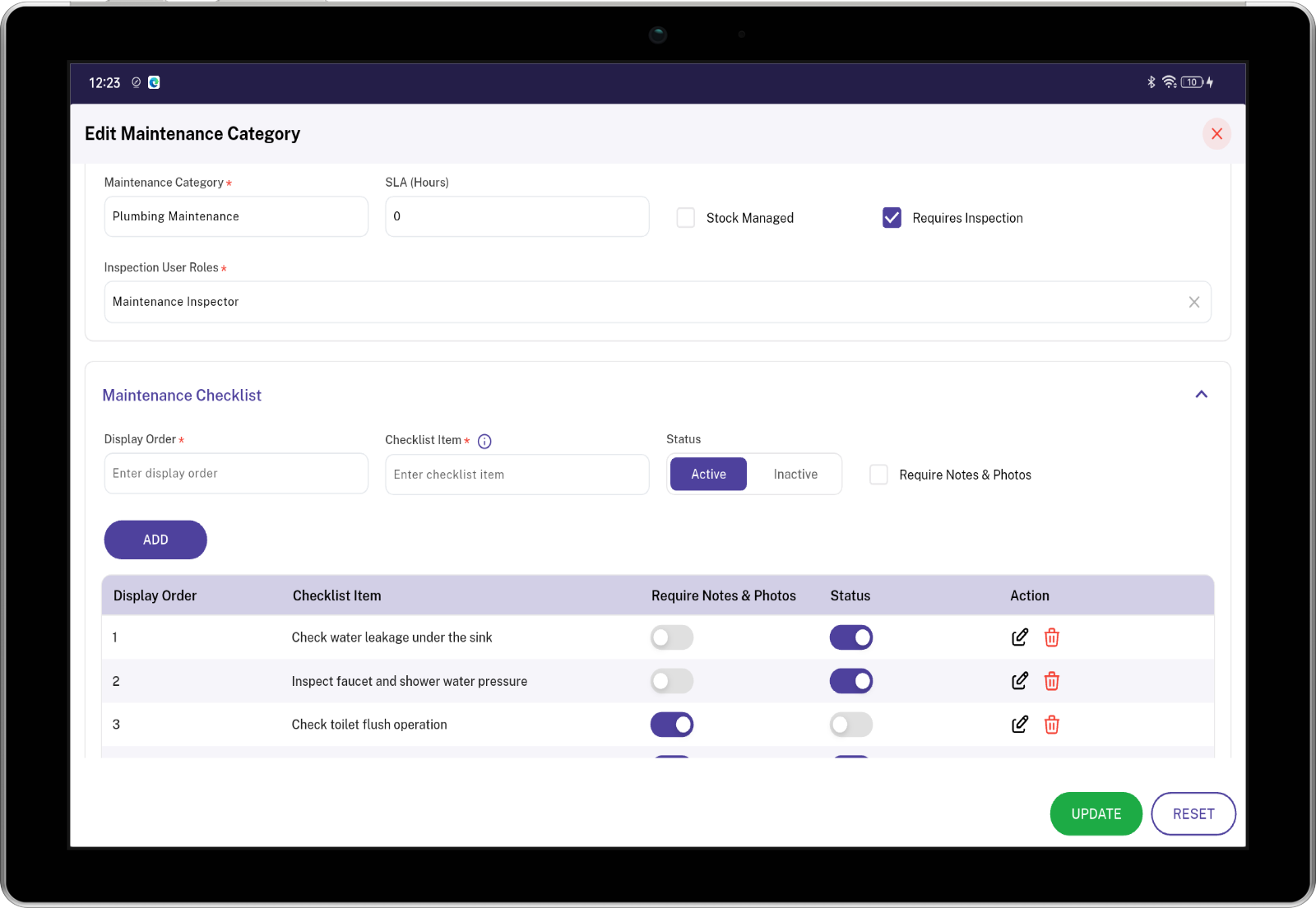Image resolution: width=1316 pixels, height=908 pixels.
Task: Click the Display Order input field
Action: point(236,474)
